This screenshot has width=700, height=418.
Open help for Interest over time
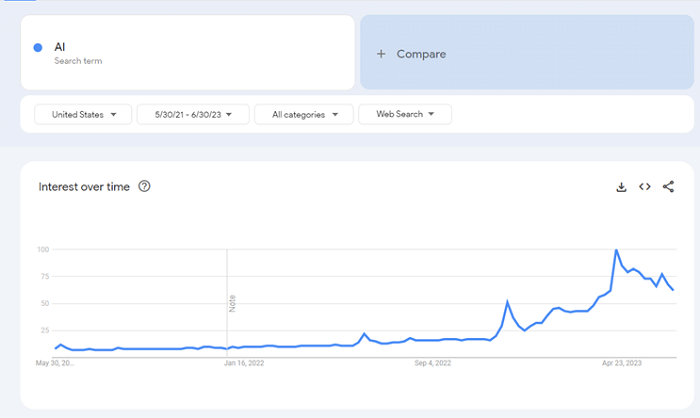(144, 186)
